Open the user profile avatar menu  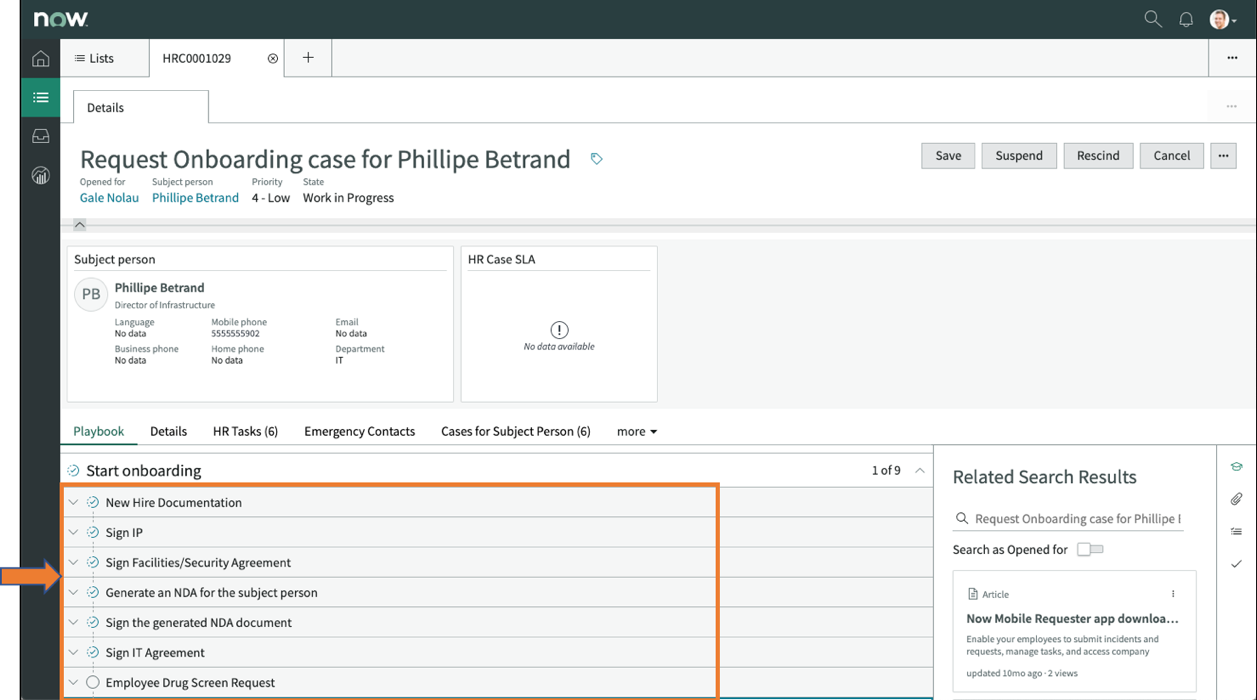(x=1222, y=19)
